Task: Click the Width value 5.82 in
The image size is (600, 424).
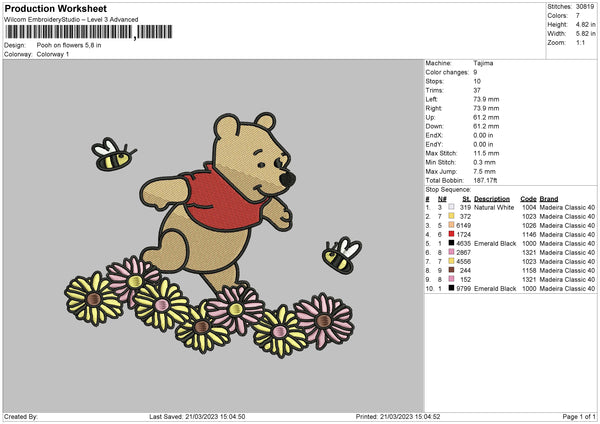Action: point(585,34)
